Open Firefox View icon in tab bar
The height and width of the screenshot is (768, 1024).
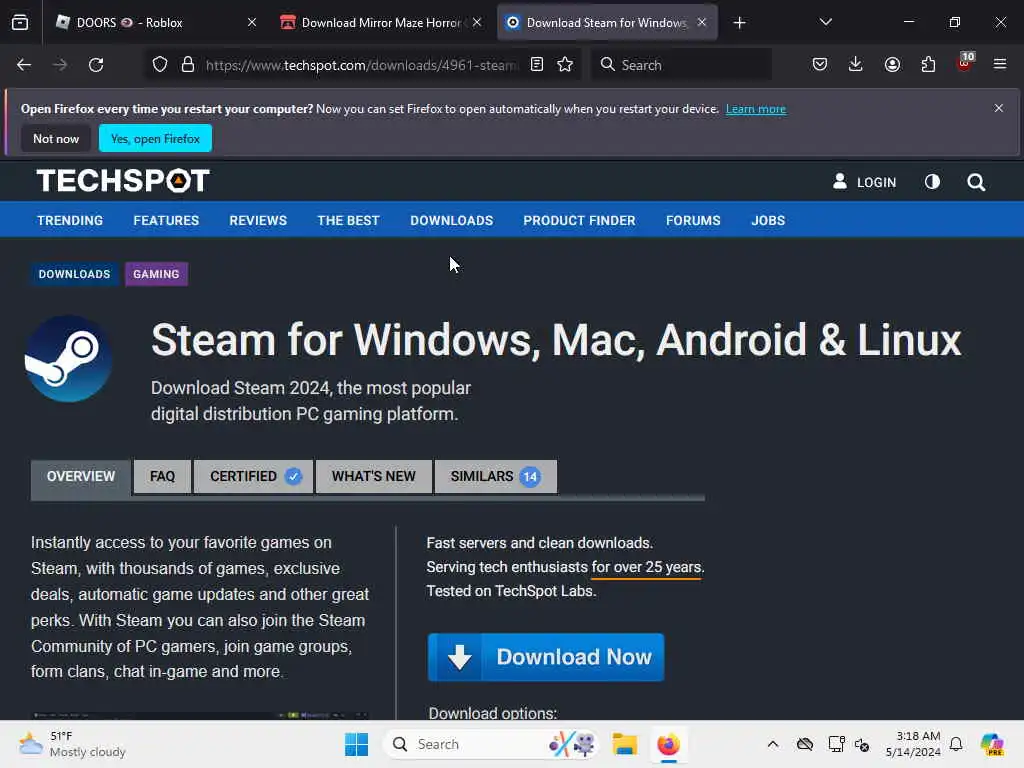tap(20, 23)
